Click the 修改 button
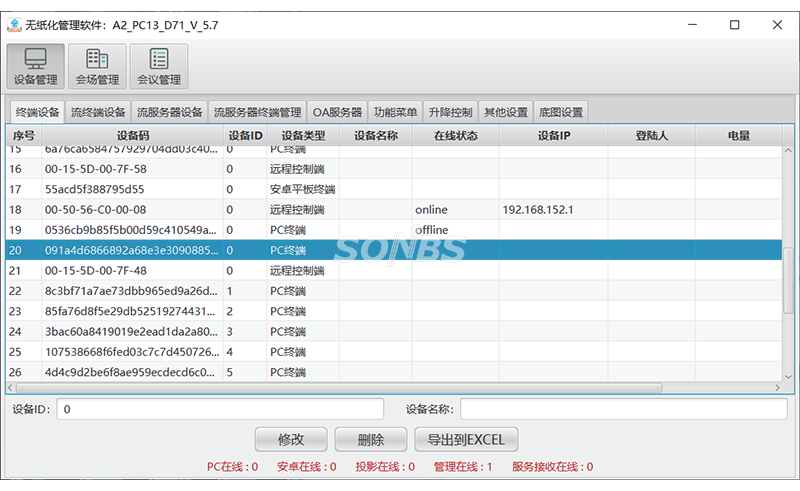 291,439
